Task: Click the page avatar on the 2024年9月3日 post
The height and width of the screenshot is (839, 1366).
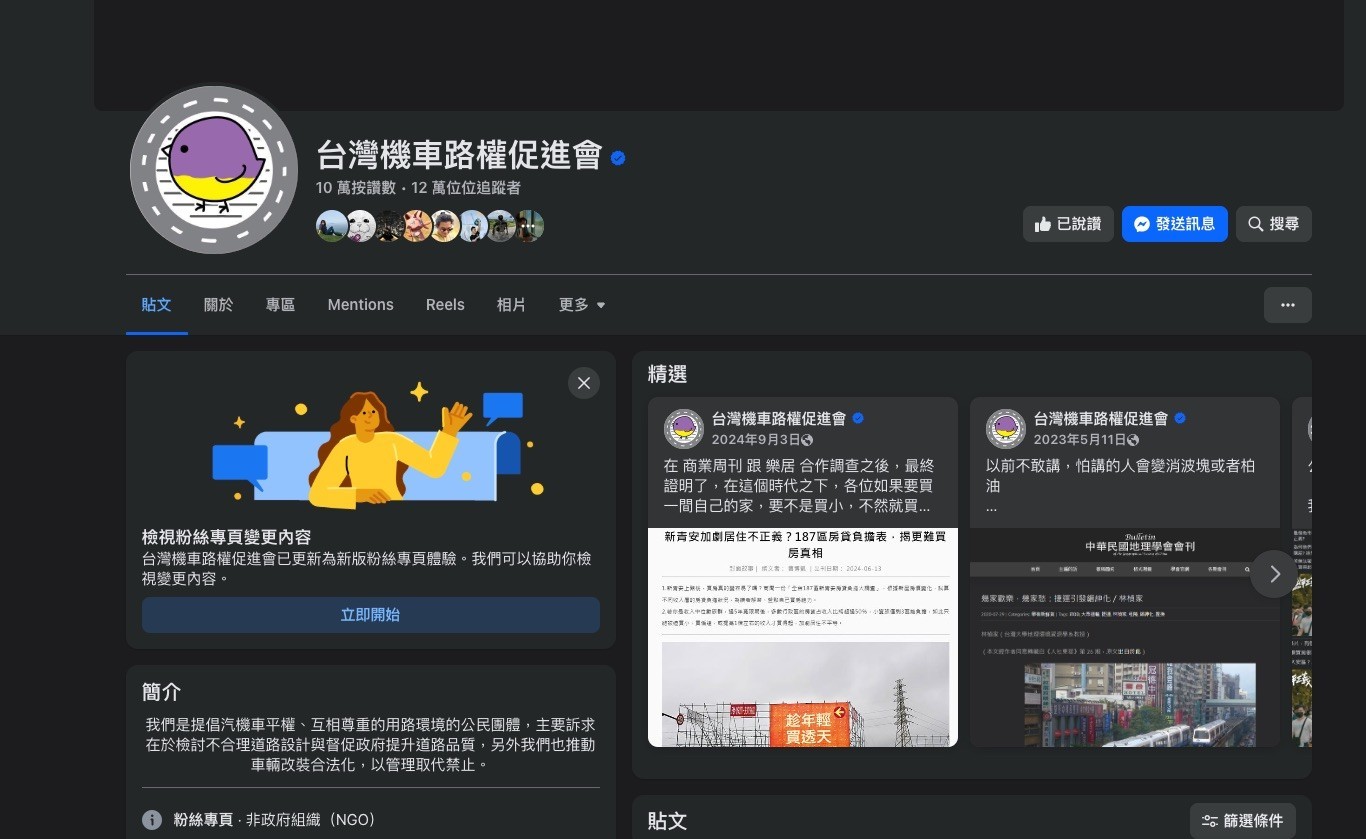Action: [684, 428]
